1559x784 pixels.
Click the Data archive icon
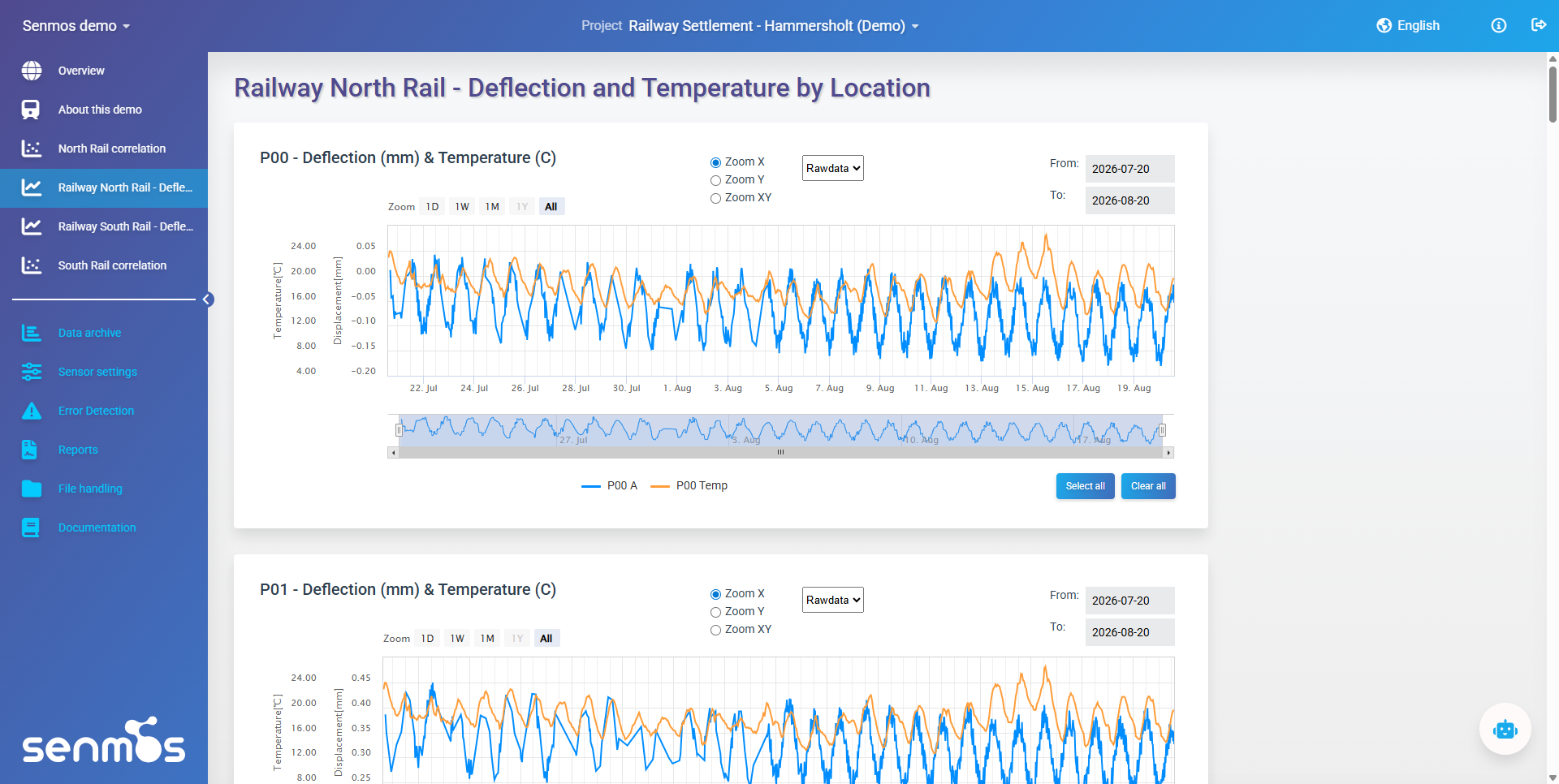[x=32, y=333]
